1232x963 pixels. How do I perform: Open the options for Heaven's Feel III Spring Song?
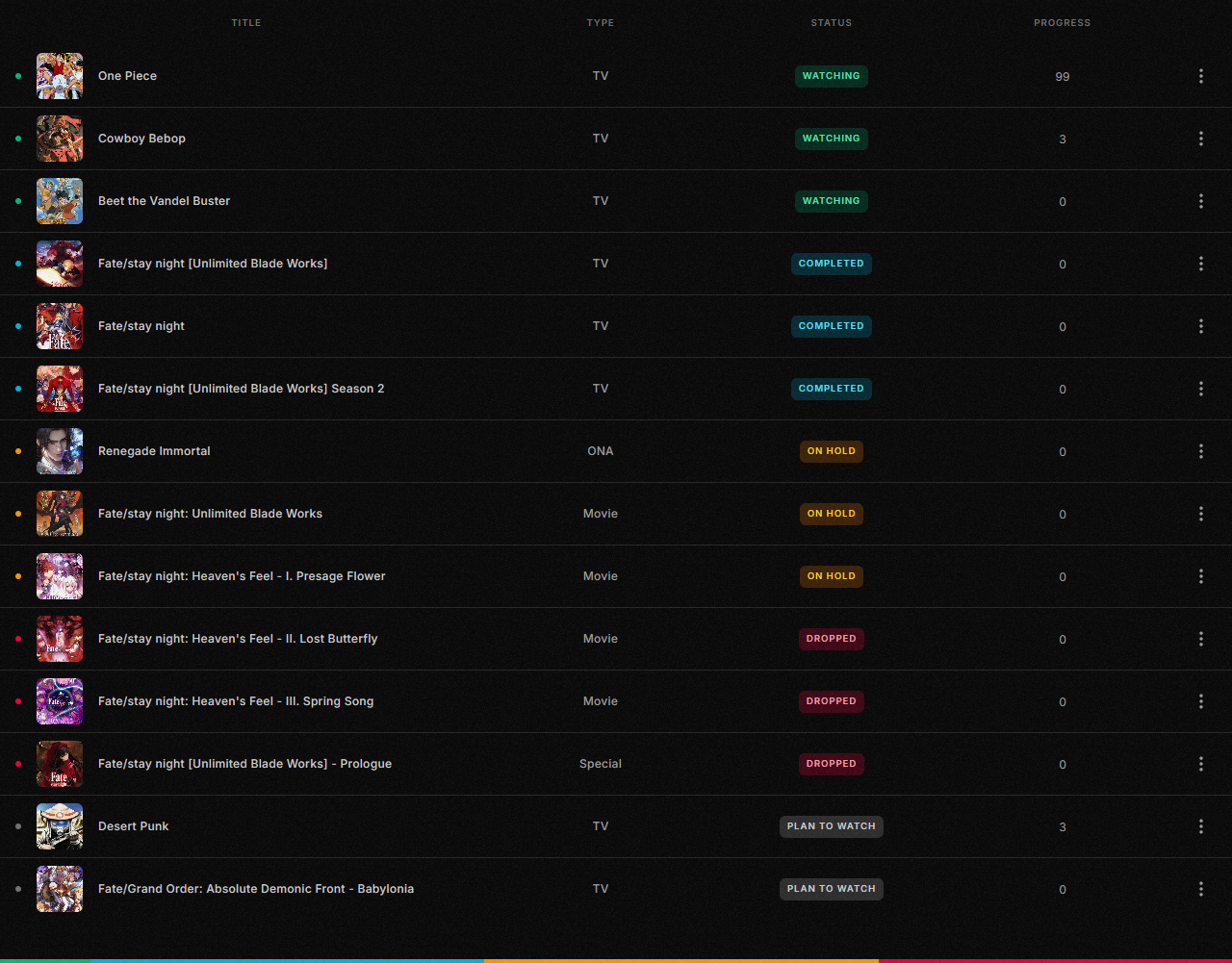click(x=1200, y=701)
